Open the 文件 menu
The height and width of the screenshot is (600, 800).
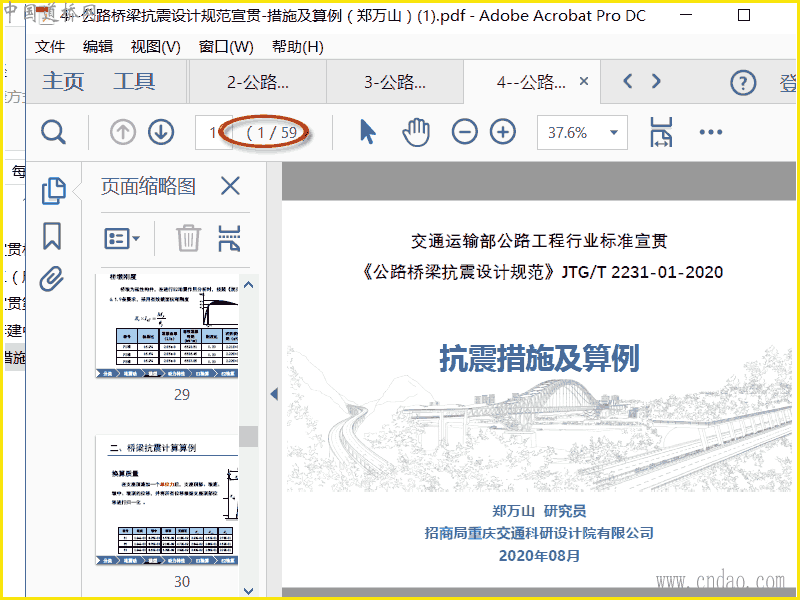point(49,47)
